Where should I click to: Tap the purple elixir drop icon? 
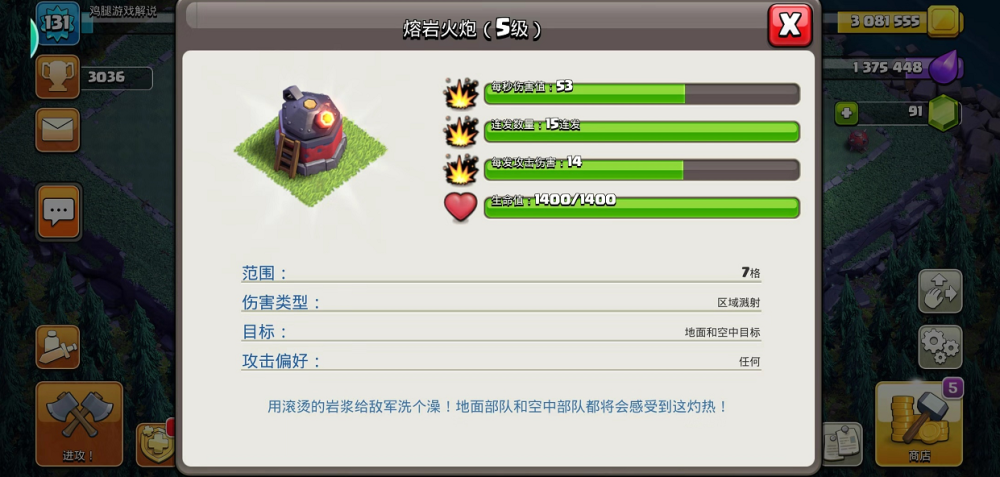944,67
